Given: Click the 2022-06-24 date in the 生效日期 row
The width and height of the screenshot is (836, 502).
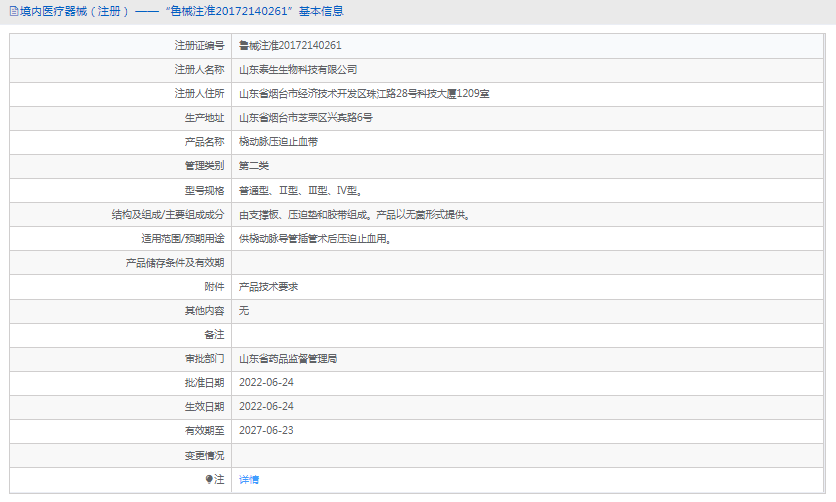Looking at the screenshot, I should click(x=266, y=407).
